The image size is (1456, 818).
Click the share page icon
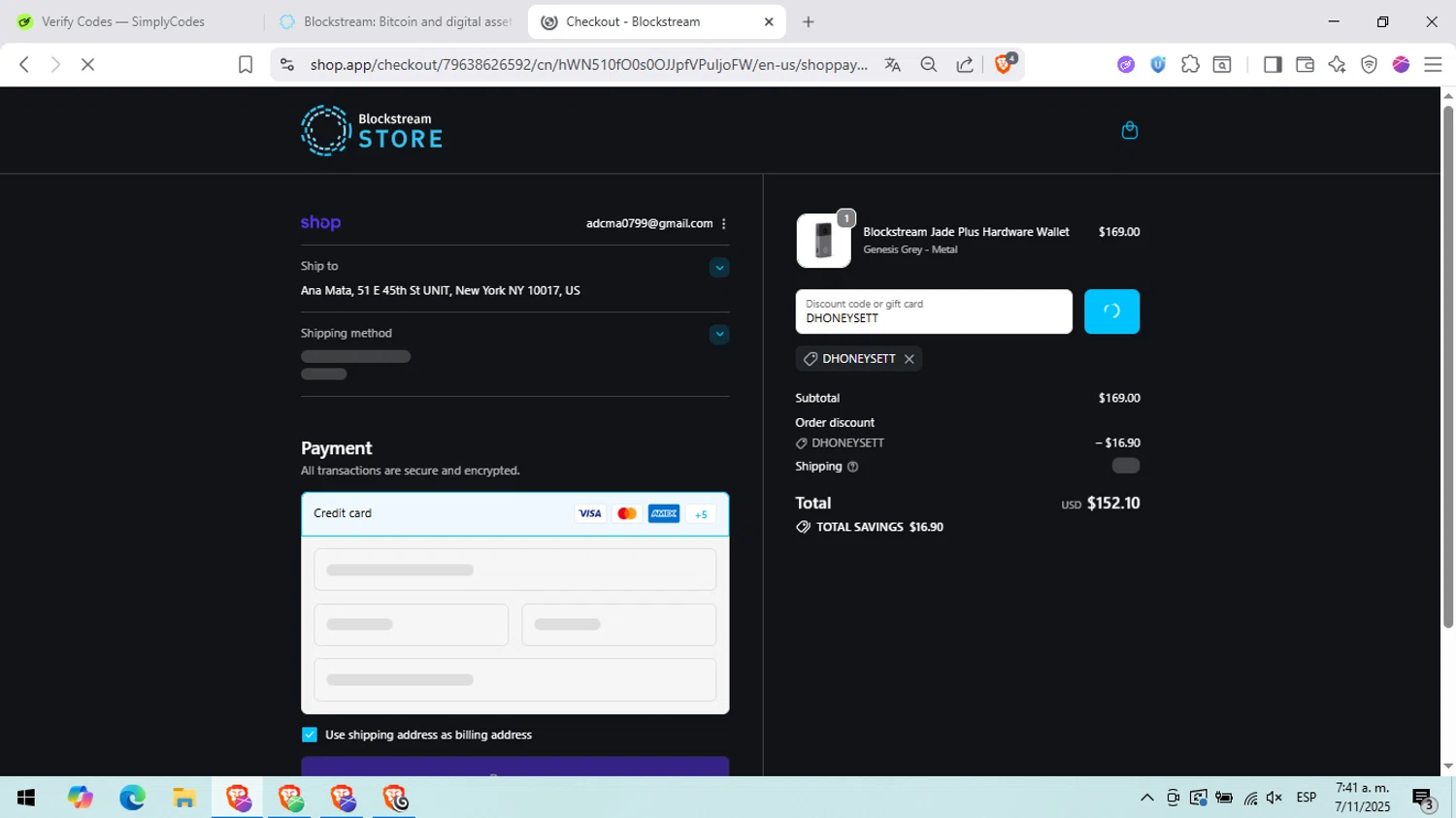(x=965, y=64)
